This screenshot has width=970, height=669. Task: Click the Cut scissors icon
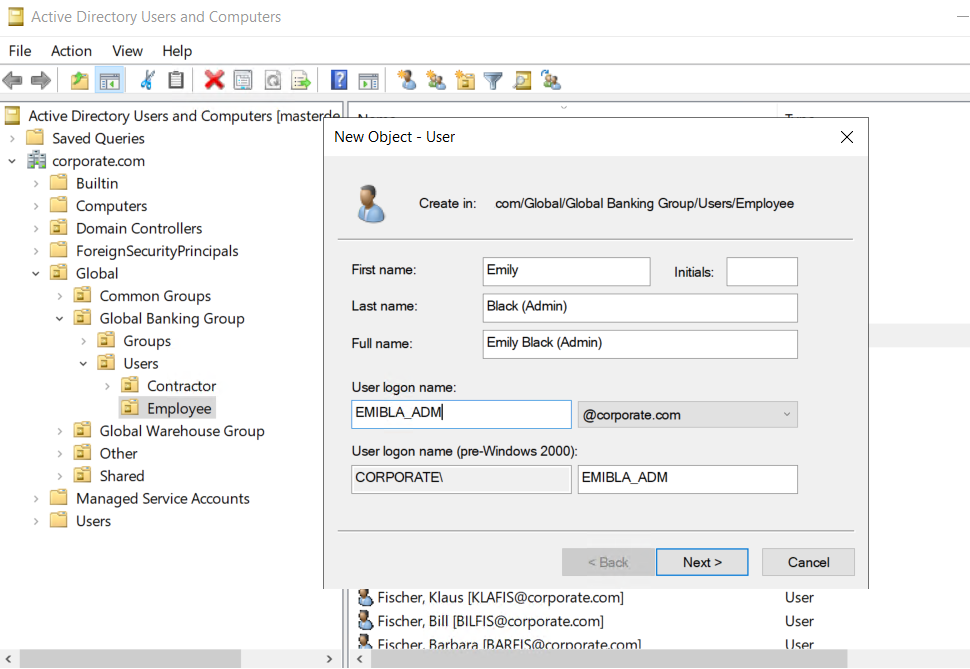147,80
